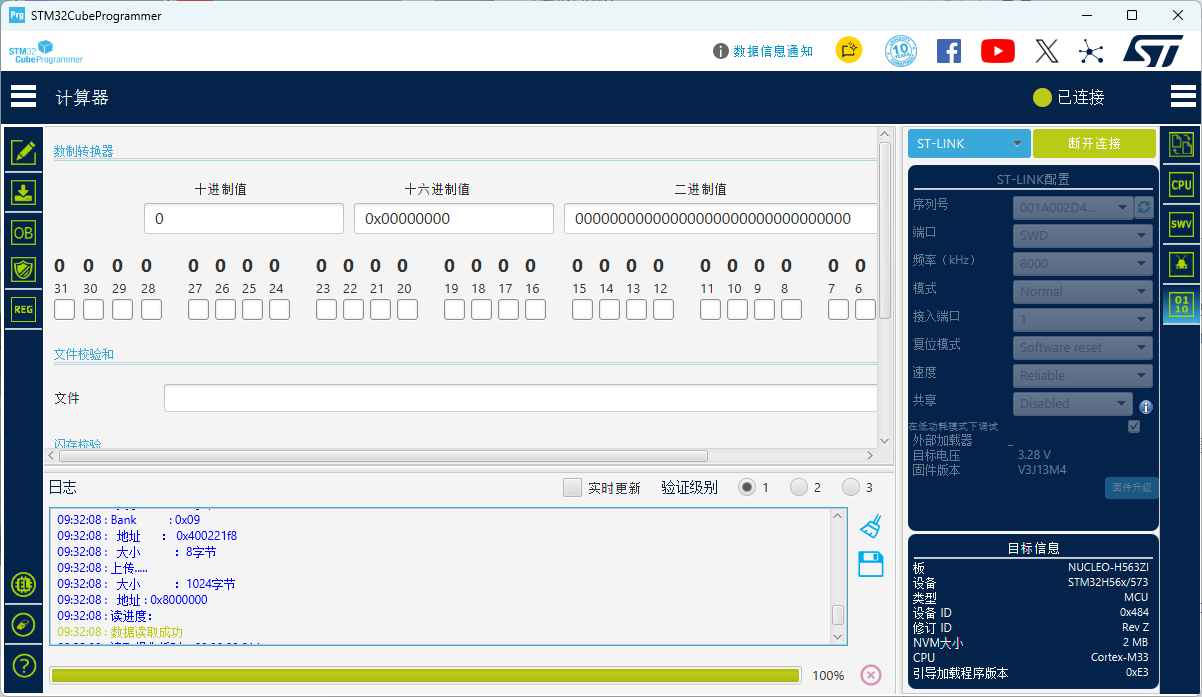Click the 固件升级 firmware upgrade button
Viewport: 1202px width, 697px height.
pyautogui.click(x=1131, y=488)
